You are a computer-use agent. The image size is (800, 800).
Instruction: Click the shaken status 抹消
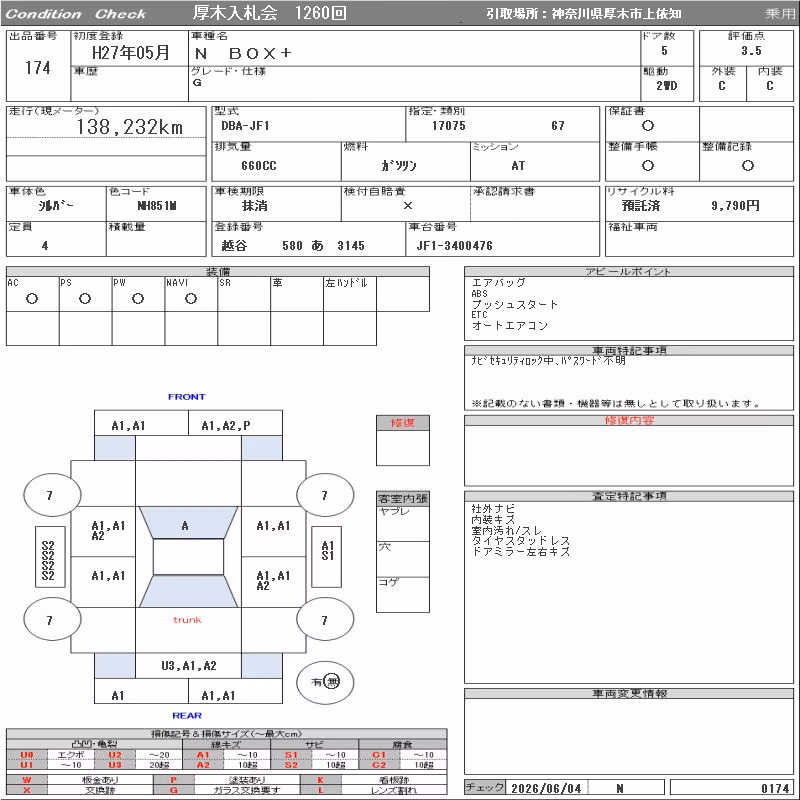(x=255, y=206)
